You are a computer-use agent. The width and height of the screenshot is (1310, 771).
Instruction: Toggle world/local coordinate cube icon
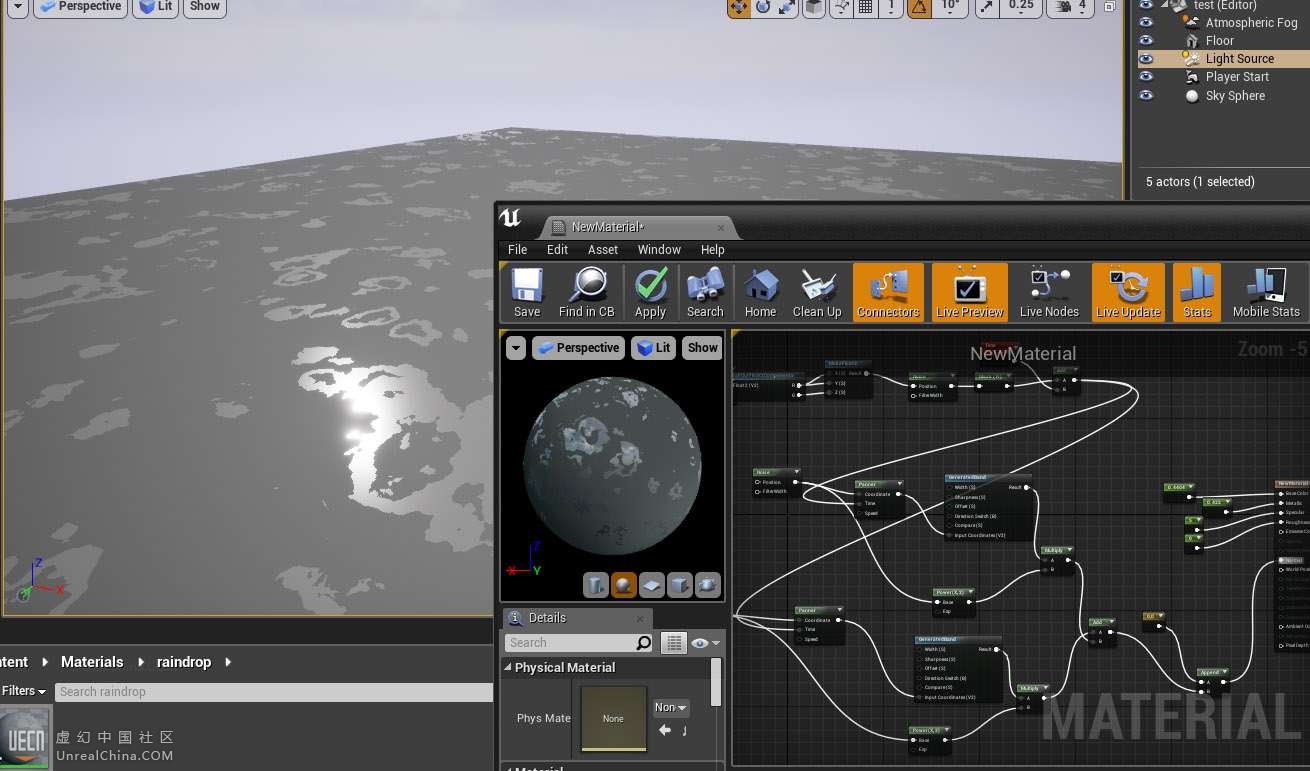coord(815,7)
